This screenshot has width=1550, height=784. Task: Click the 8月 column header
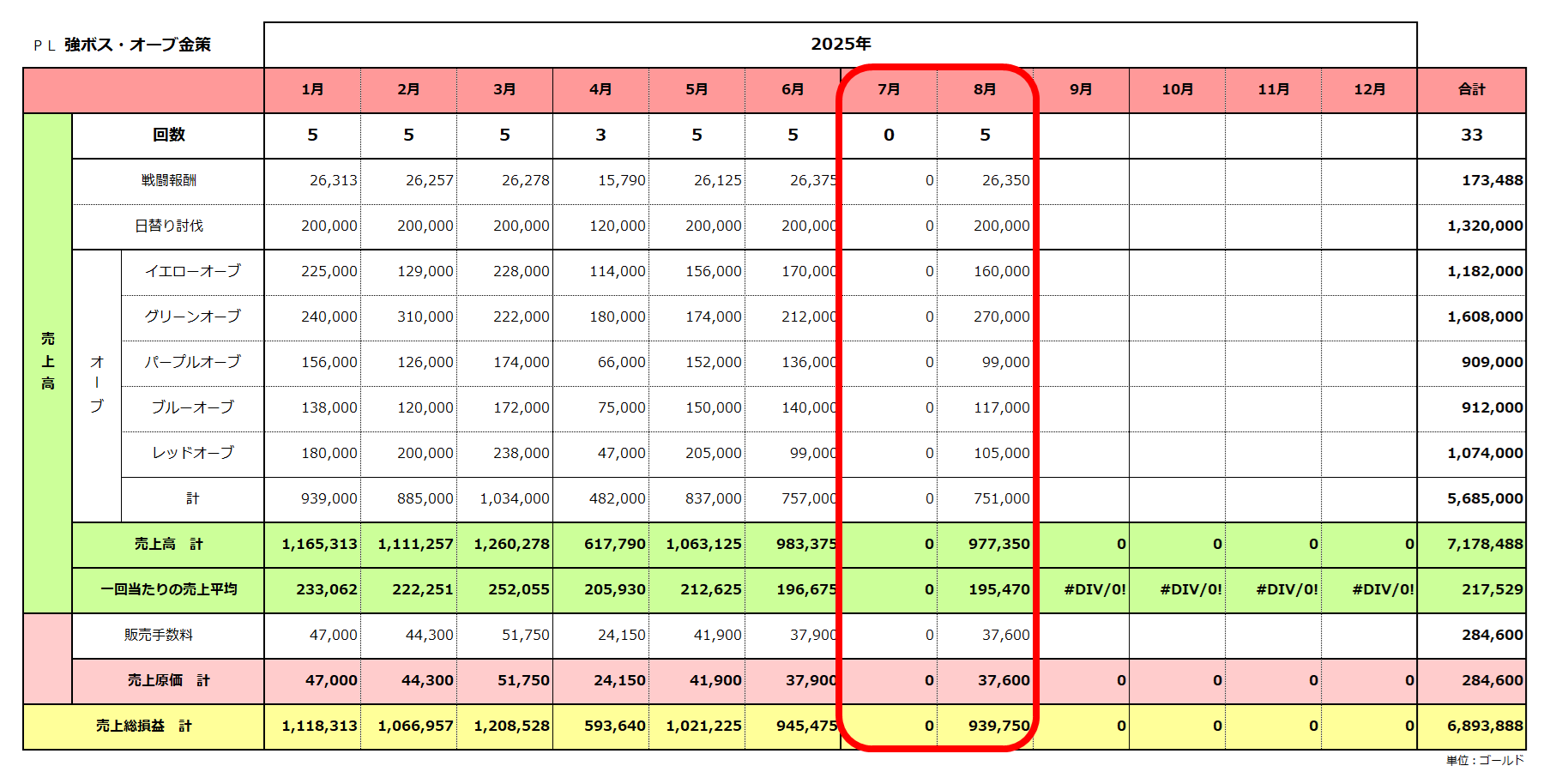click(985, 89)
